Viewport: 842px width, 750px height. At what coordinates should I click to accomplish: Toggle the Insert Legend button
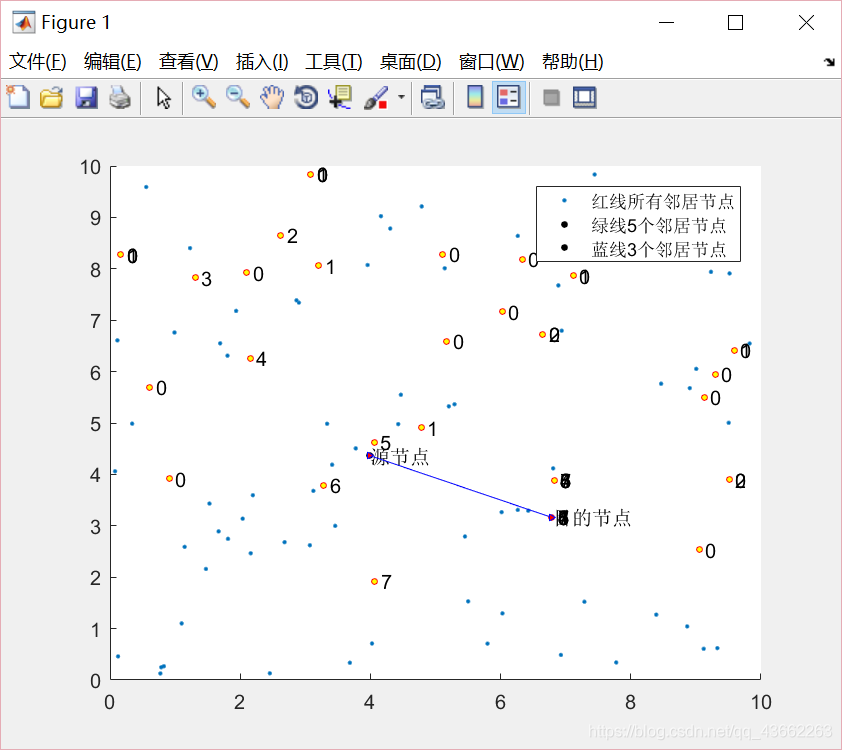tap(509, 98)
